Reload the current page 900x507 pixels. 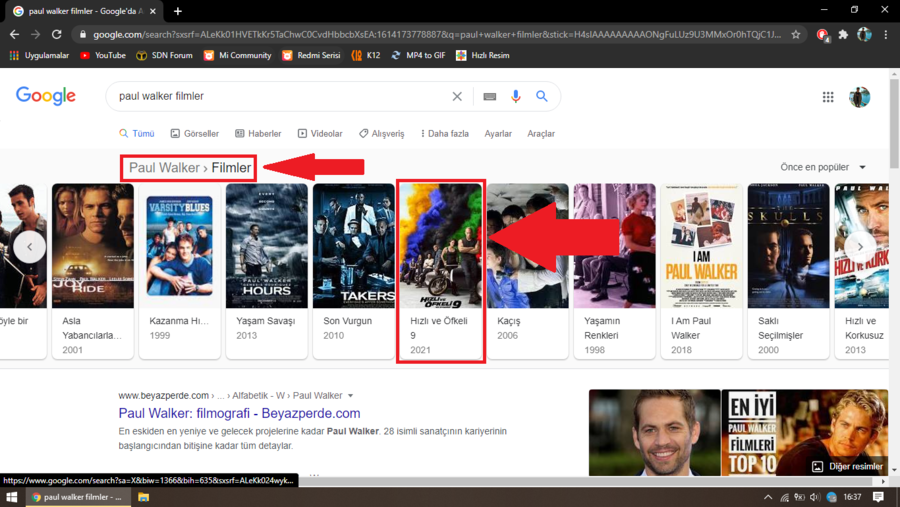tap(56, 34)
